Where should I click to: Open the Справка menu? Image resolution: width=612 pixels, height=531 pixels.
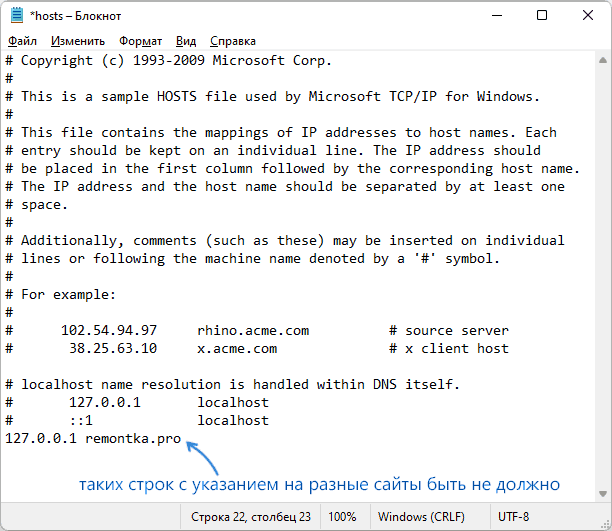point(233,41)
